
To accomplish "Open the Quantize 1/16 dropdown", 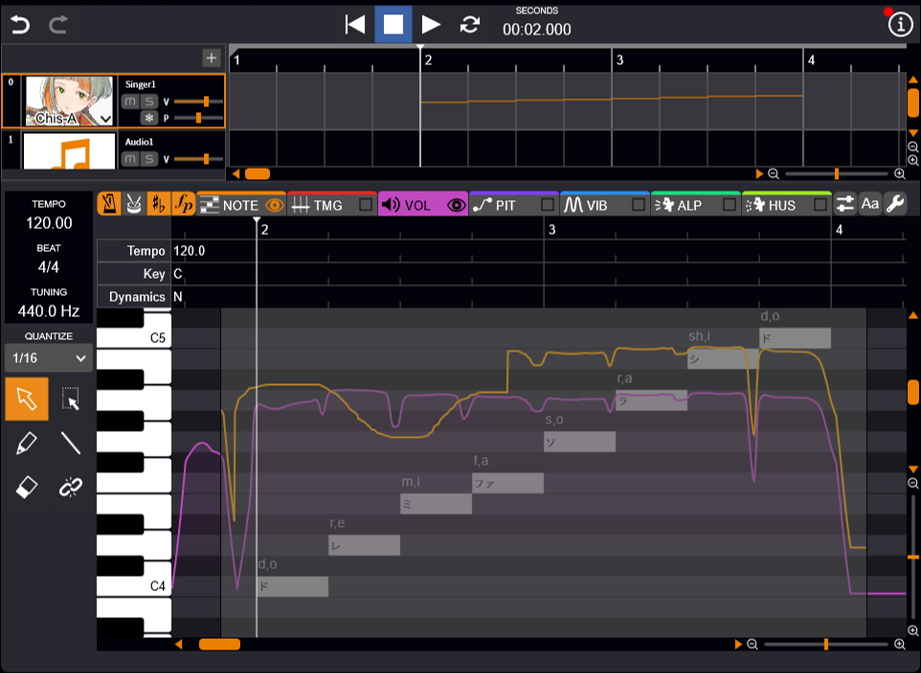I will [x=48, y=357].
